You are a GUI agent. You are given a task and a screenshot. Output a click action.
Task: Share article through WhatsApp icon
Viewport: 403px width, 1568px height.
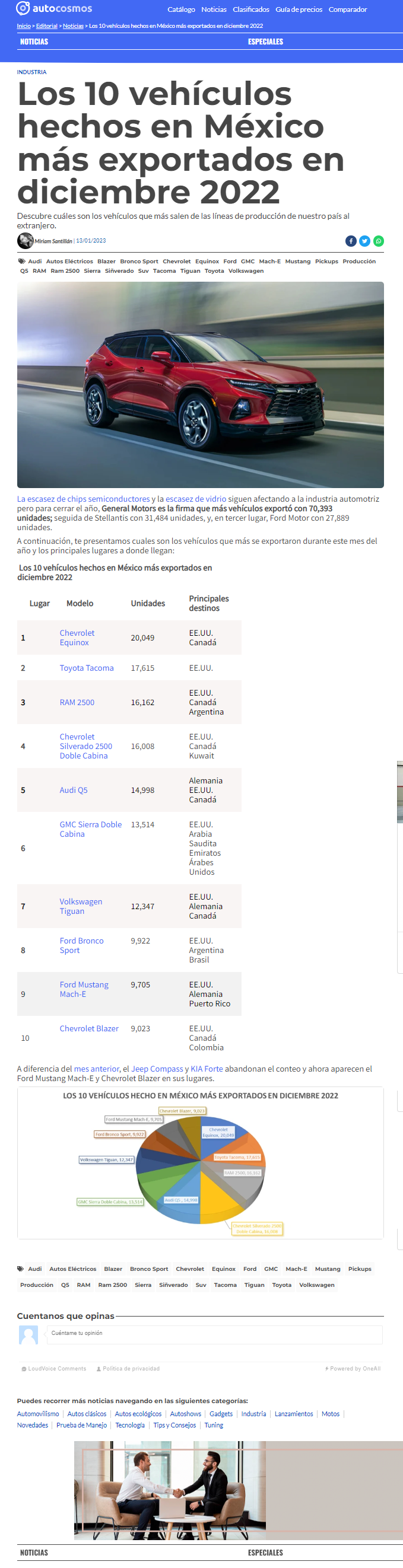379,241
